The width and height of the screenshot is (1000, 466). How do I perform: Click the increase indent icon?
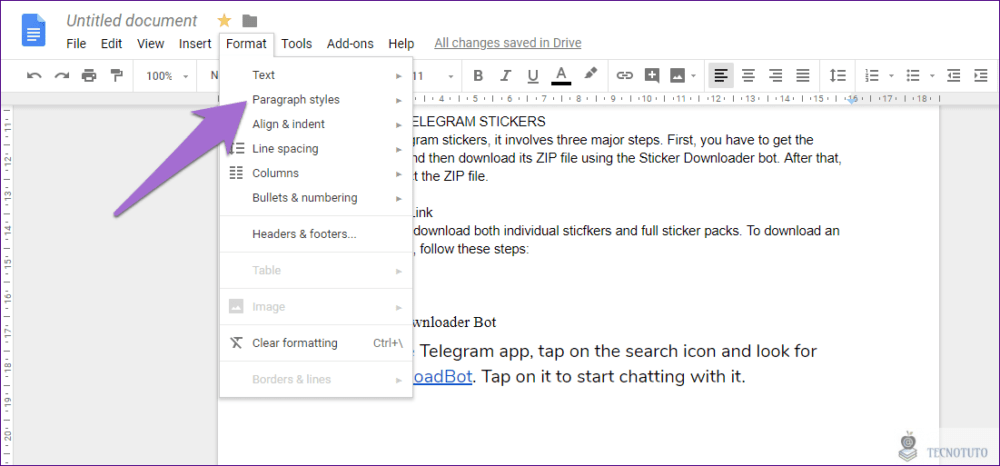[981, 76]
